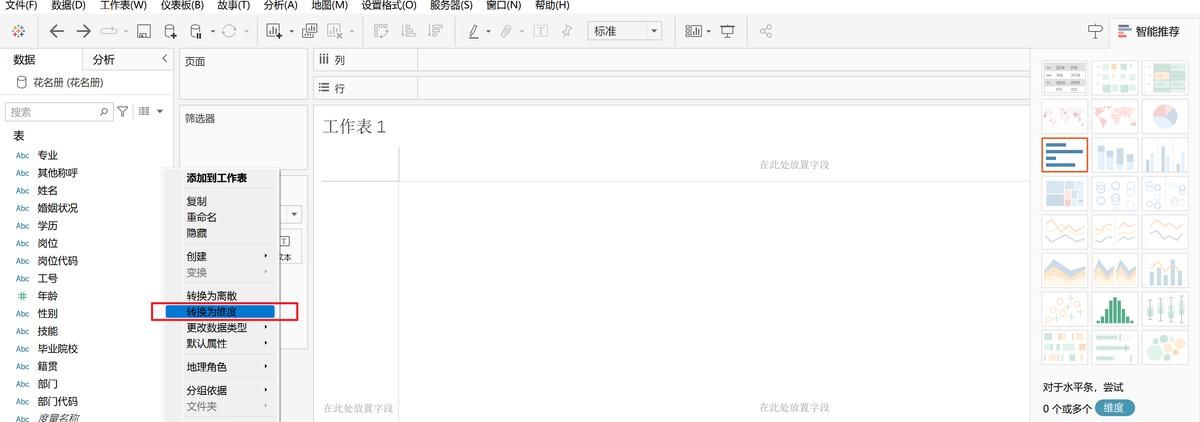
Task: Click the highlight pen icon
Action: click(x=474, y=31)
